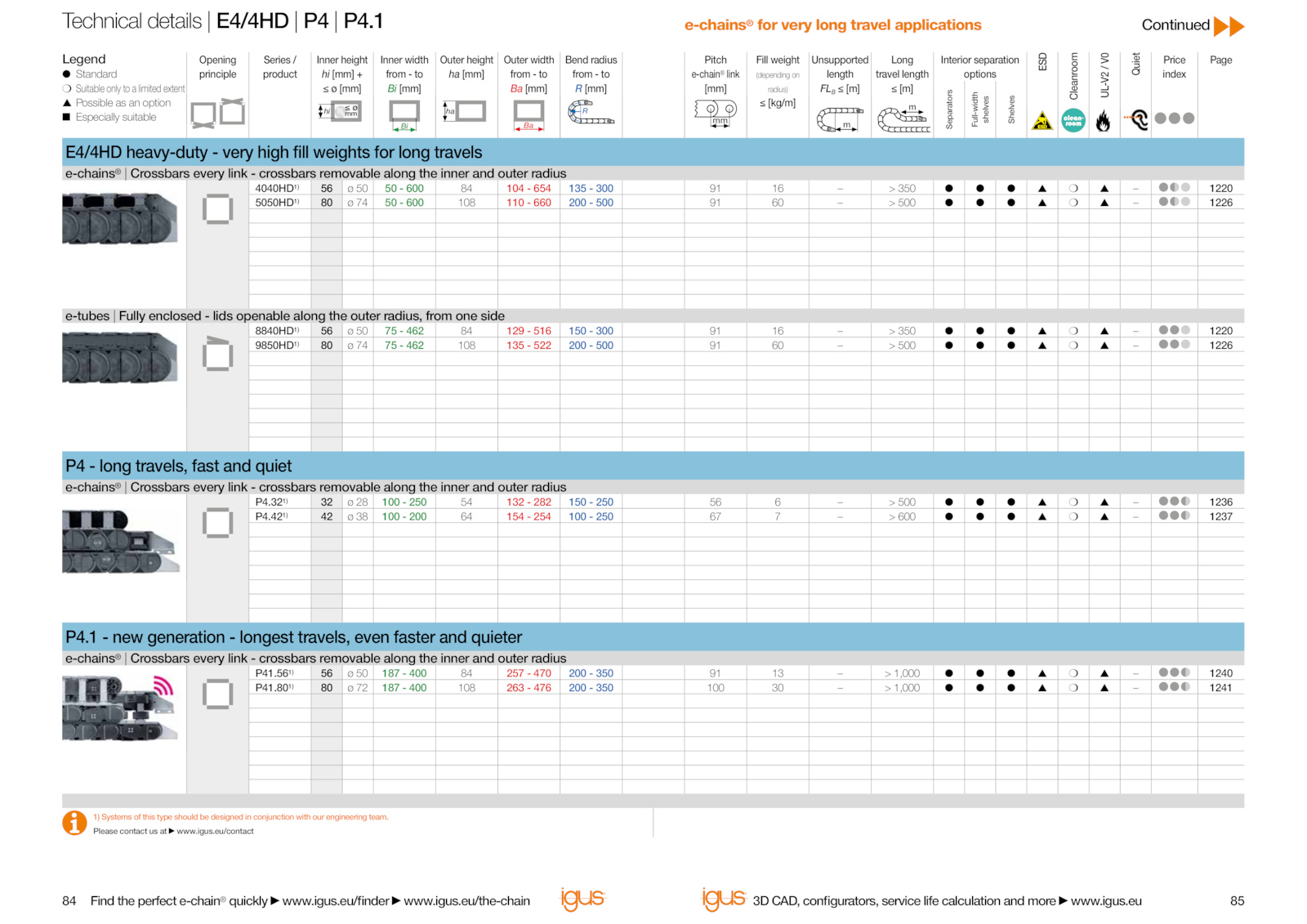Screen dimensions: 1307x924
Task: Click the bend radius R chain icon
Action: [x=590, y=113]
